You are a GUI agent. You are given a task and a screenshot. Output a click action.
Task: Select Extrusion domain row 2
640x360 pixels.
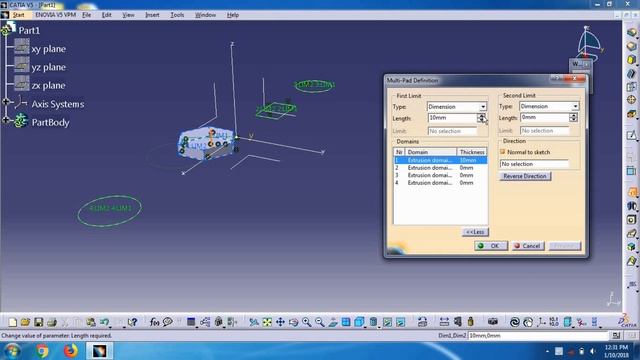[440, 168]
